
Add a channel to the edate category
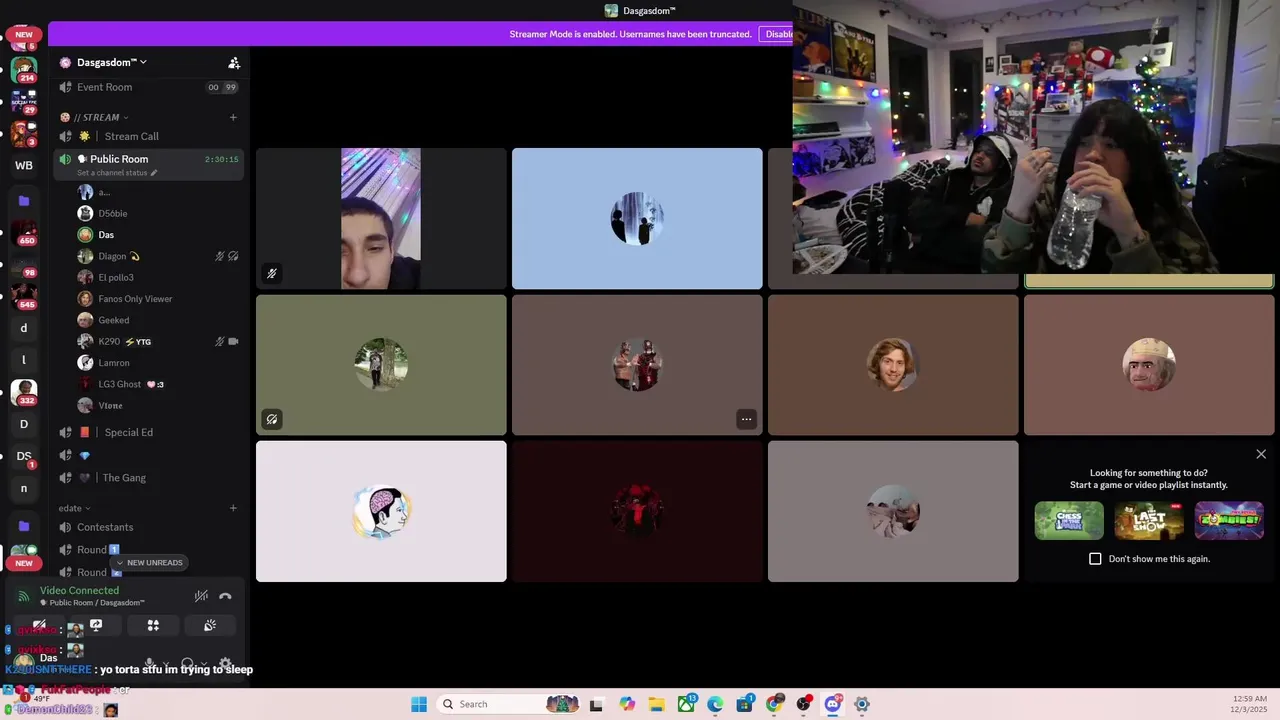233,508
